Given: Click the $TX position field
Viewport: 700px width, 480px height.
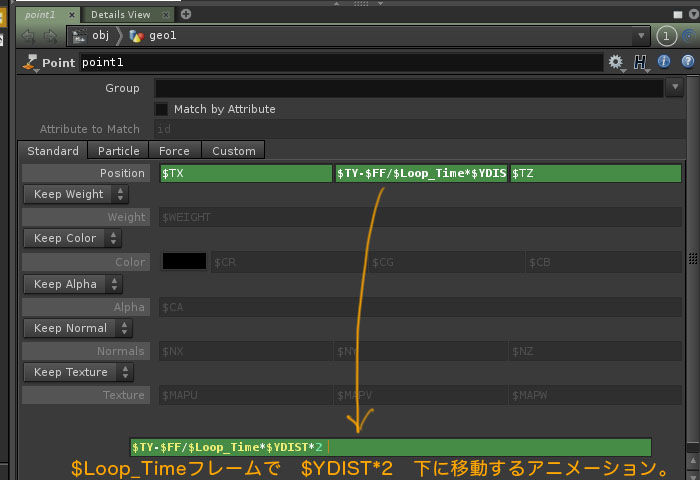Looking at the screenshot, I should [x=245, y=173].
